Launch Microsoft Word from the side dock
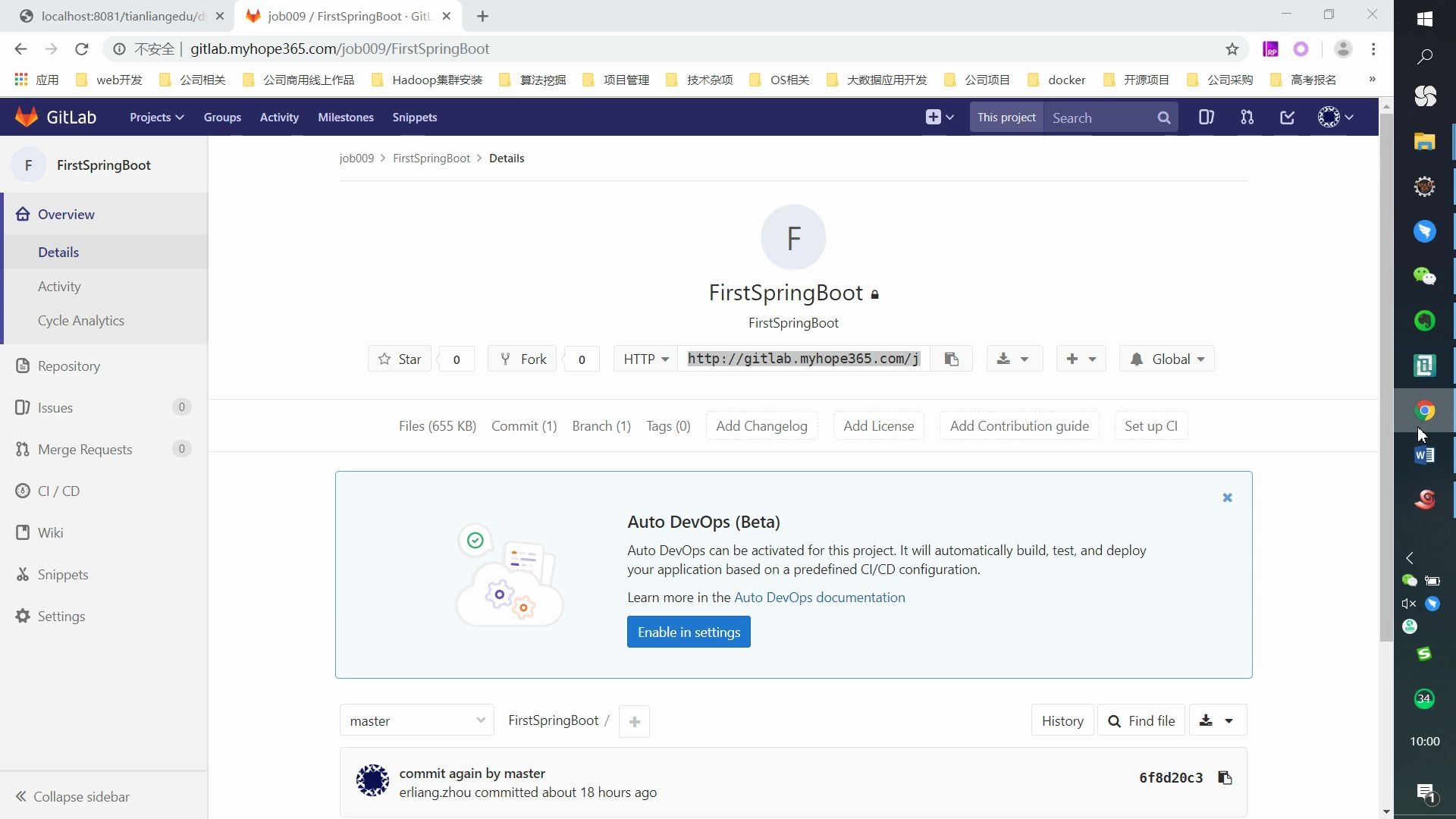Image resolution: width=1456 pixels, height=819 pixels. point(1426,454)
